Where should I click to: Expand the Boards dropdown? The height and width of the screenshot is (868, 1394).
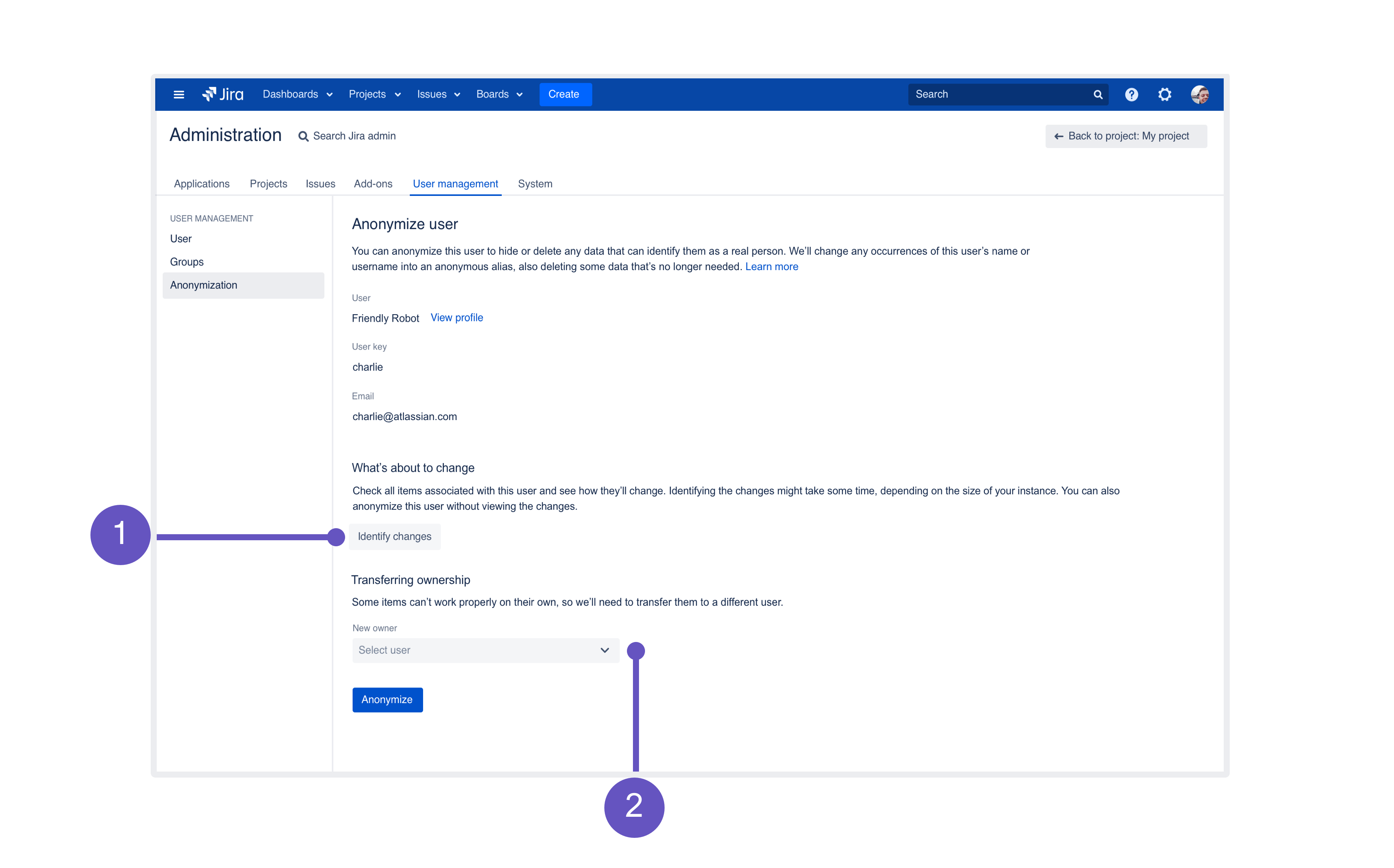[499, 95]
